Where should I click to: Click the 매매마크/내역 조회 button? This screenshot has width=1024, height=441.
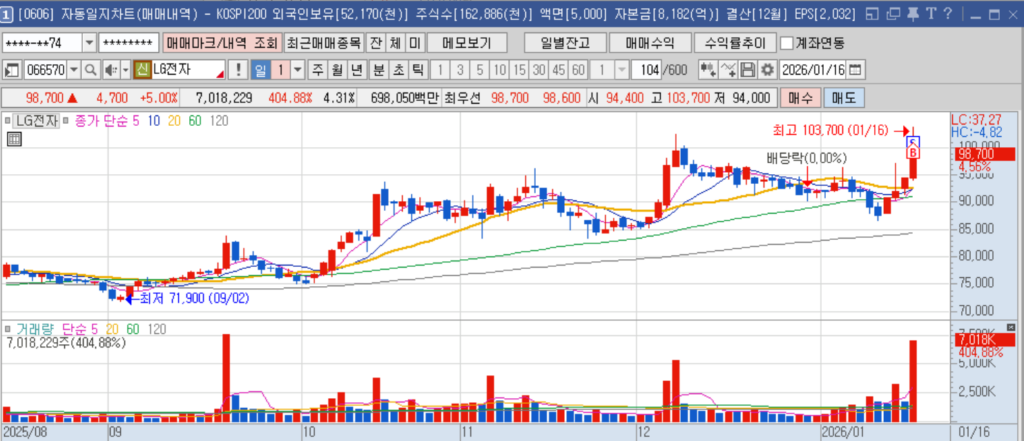tap(221, 43)
